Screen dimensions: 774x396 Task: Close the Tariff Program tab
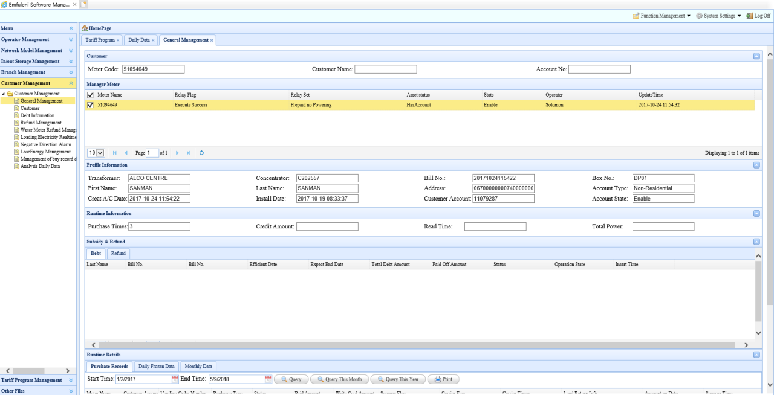point(118,40)
